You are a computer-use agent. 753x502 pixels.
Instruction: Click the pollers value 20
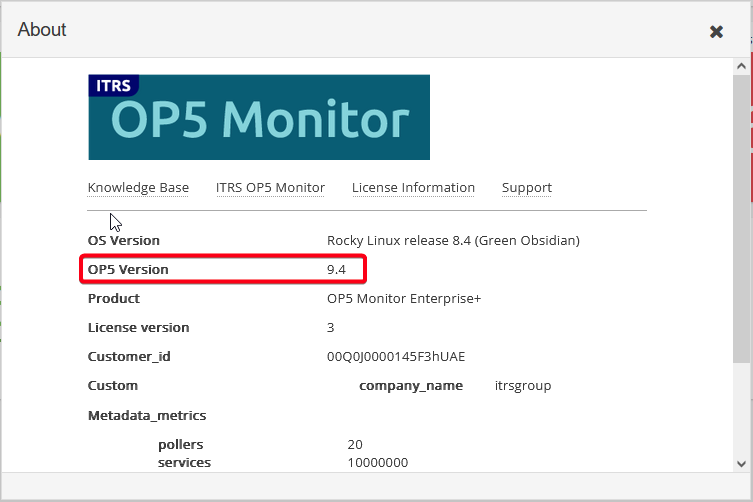(x=355, y=444)
